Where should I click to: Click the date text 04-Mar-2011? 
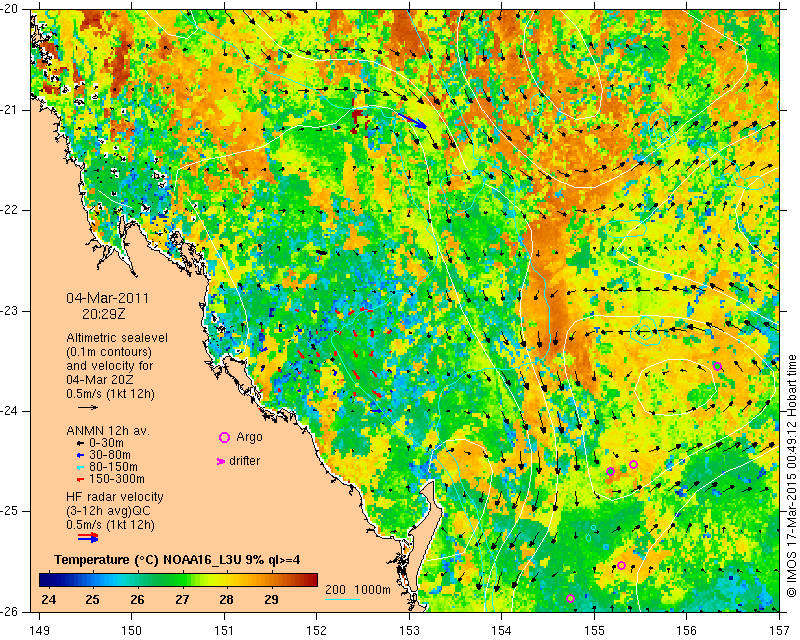click(108, 298)
